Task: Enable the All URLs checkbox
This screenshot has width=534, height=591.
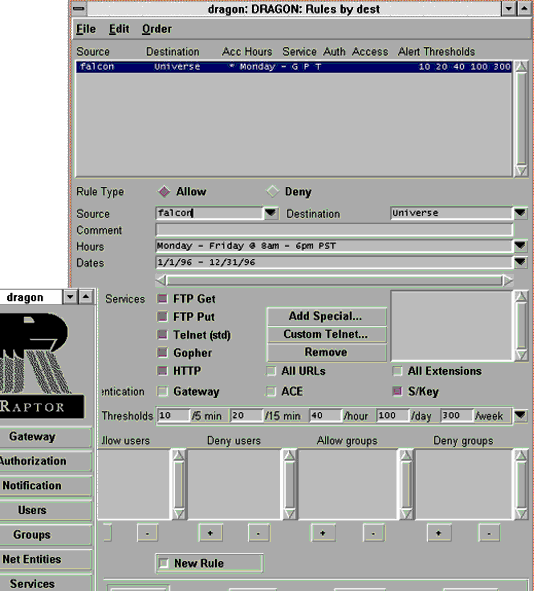Action: coord(271,371)
